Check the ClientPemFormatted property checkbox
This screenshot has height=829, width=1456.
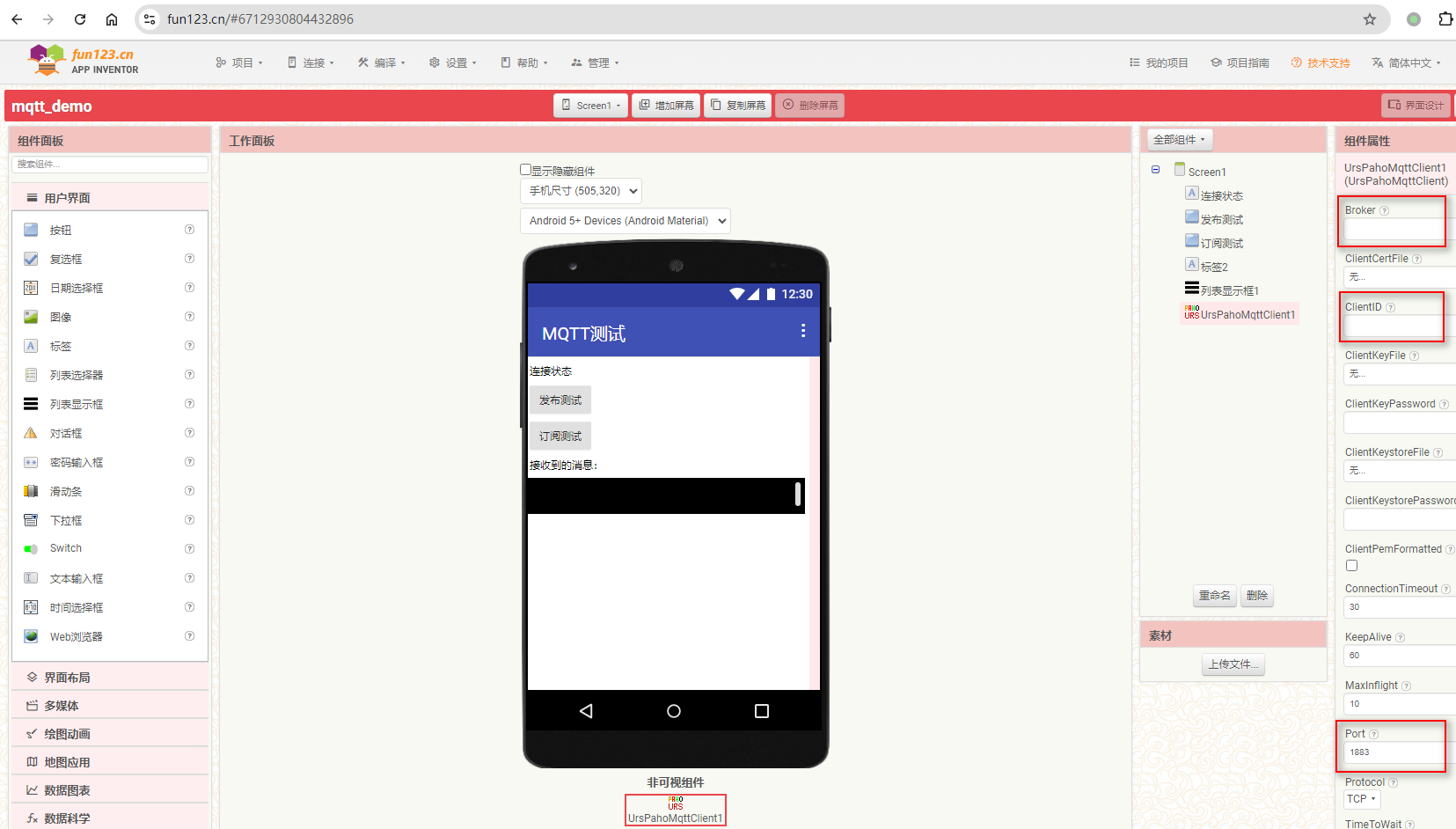click(1351, 565)
